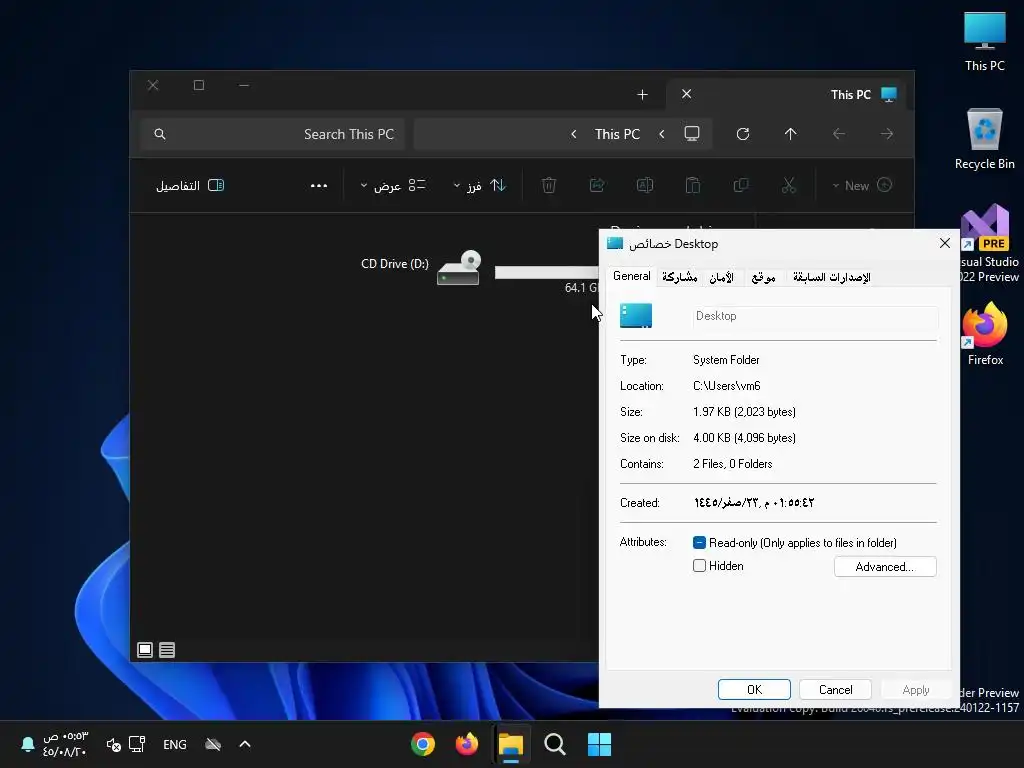Open taskbar Search icon

[x=554, y=744]
